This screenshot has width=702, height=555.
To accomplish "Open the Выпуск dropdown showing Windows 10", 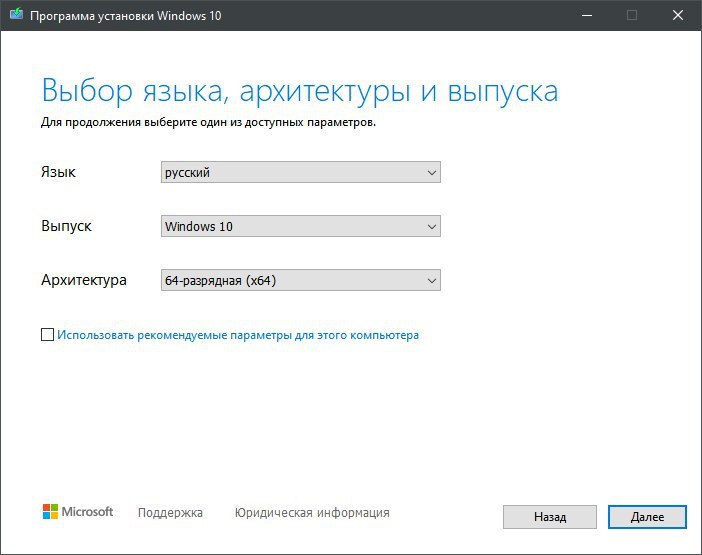I will [x=301, y=226].
